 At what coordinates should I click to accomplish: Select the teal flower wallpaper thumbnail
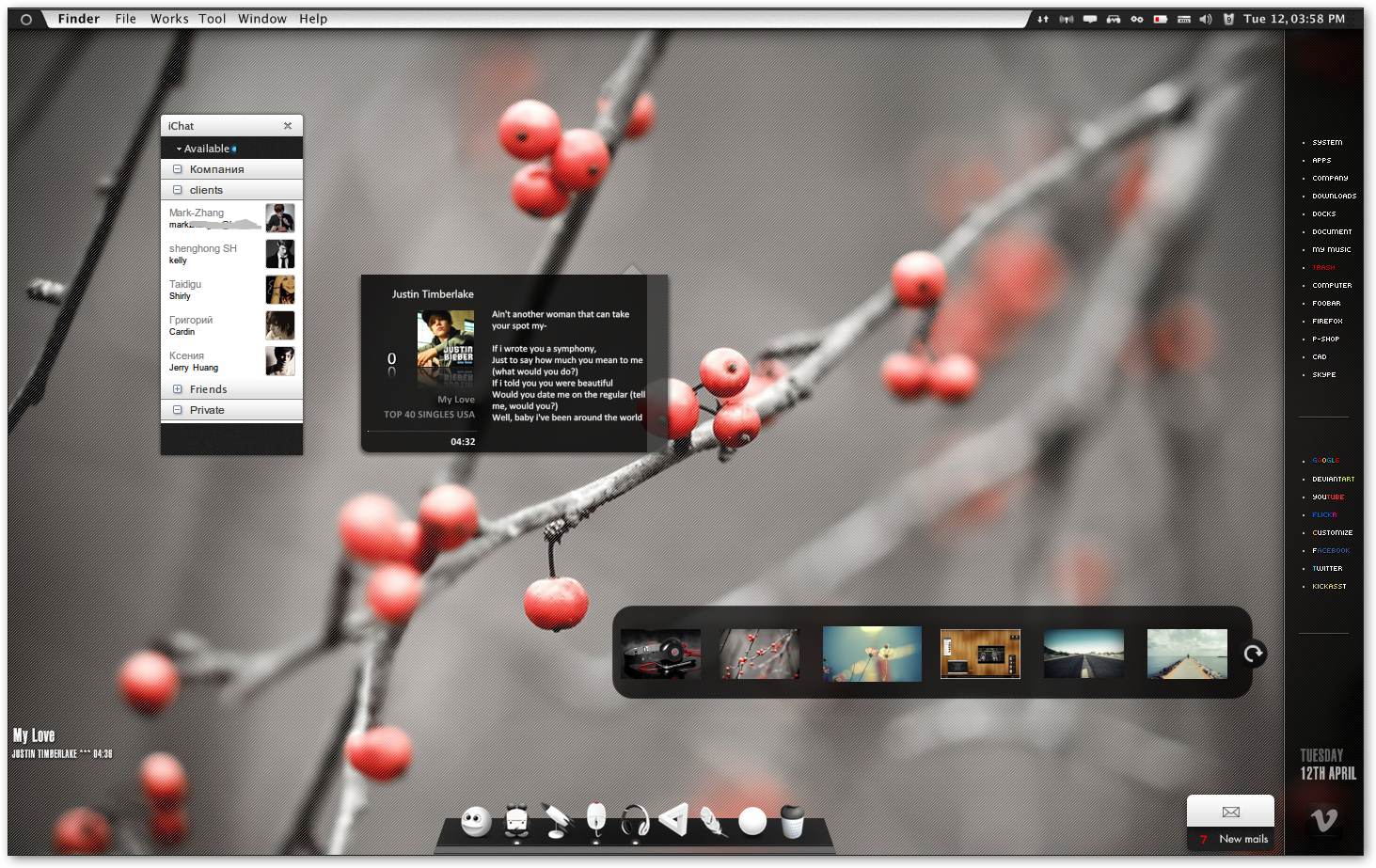(872, 654)
